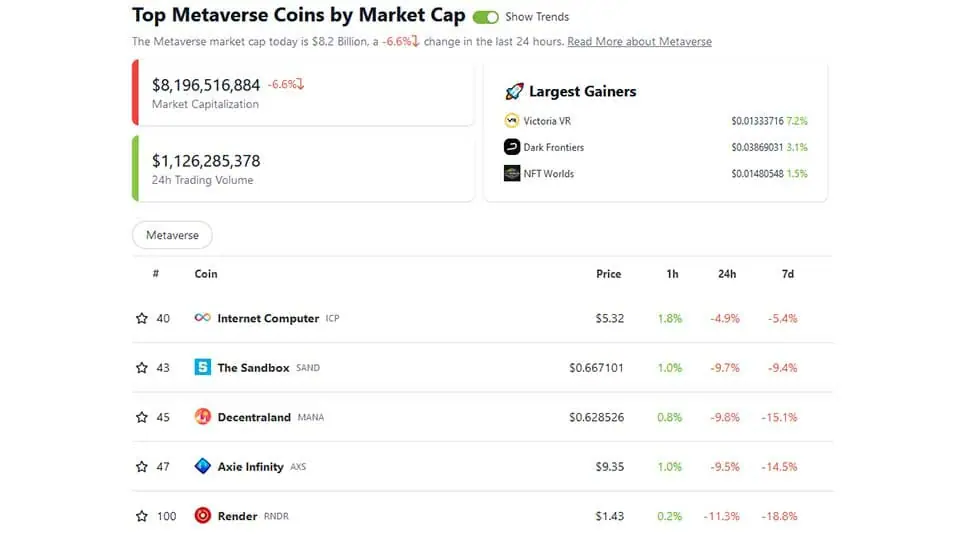Click the Decentraland logo icon
Viewport: 960px width, 540px height.
(x=202, y=417)
